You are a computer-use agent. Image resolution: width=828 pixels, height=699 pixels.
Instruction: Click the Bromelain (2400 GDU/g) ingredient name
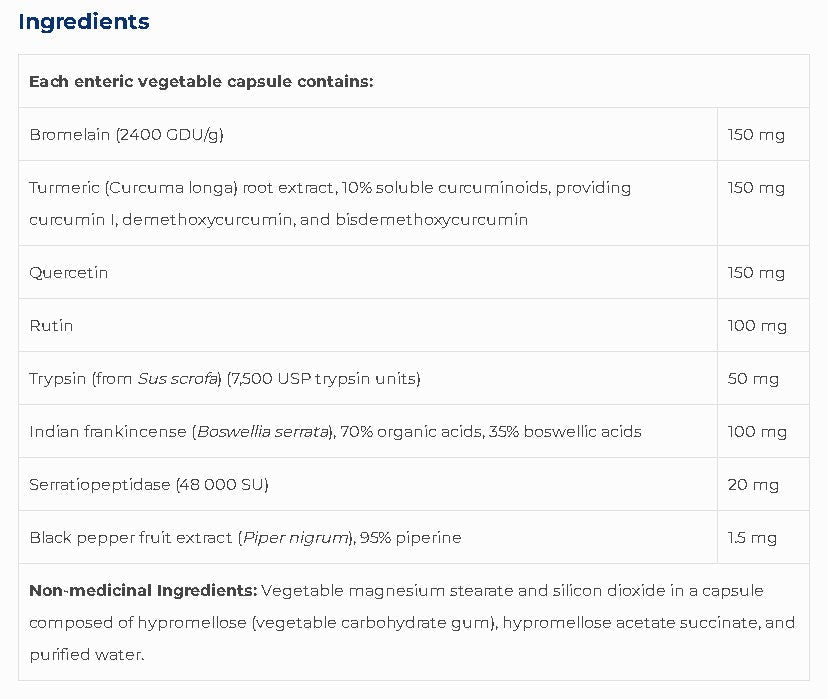(126, 134)
